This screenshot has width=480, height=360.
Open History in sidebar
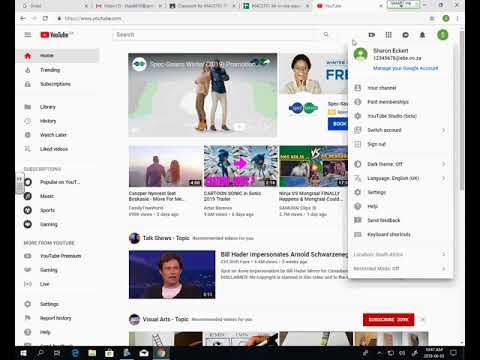pyautogui.click(x=57, y=121)
